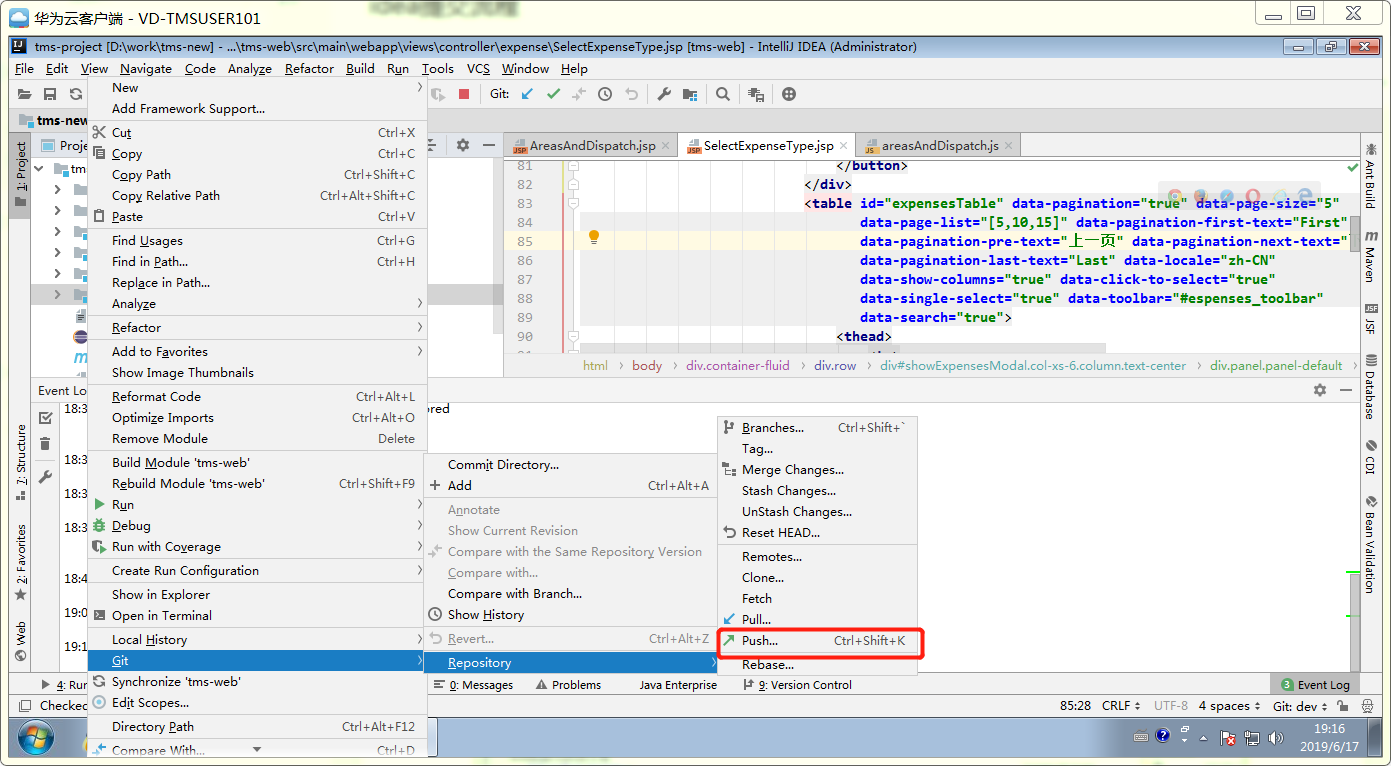Choose Branches... from Repository submenu
1391x766 pixels.
pyautogui.click(x=817, y=428)
